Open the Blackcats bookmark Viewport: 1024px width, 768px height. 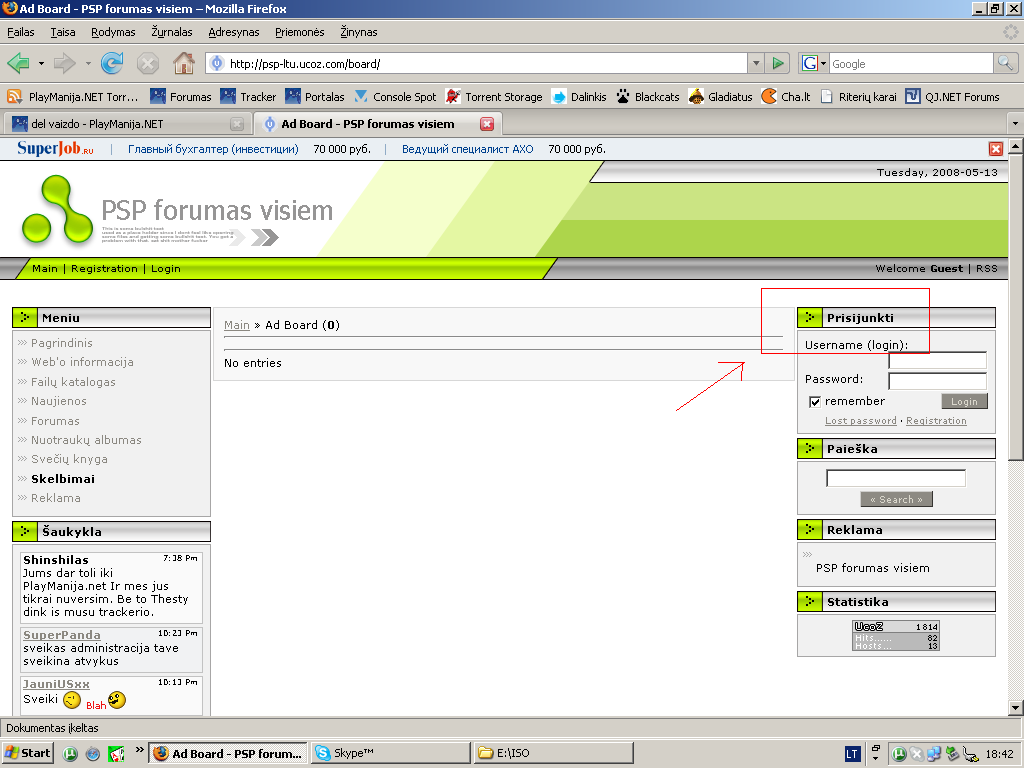(648, 97)
